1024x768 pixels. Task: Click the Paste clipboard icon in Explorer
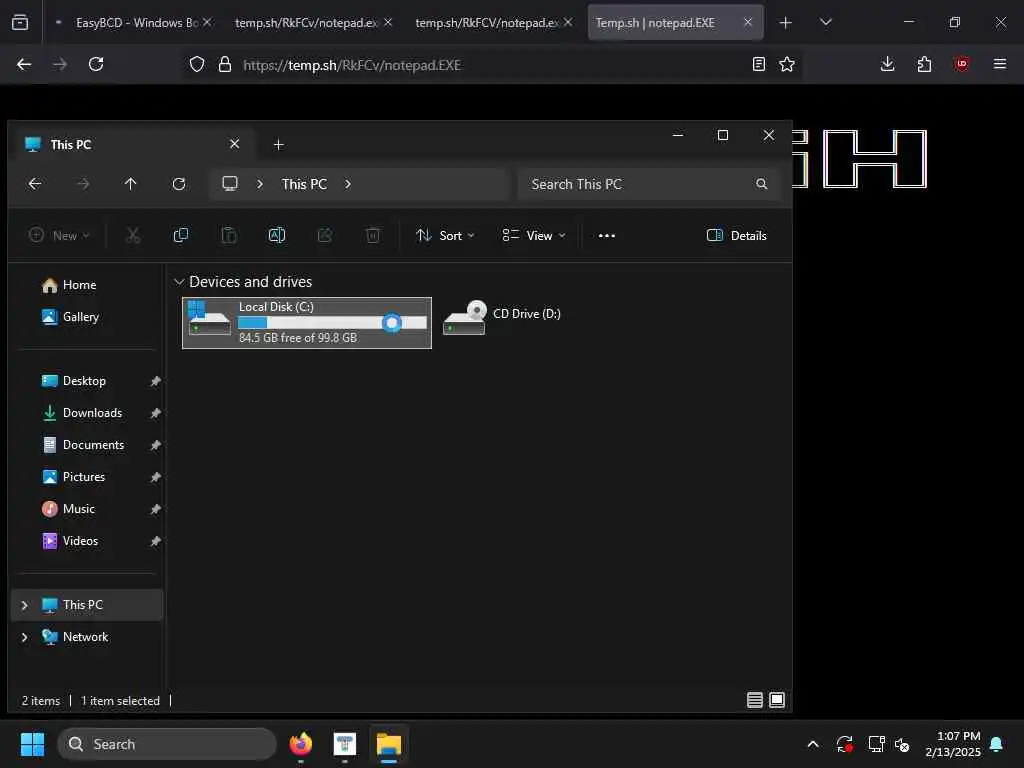(229, 235)
